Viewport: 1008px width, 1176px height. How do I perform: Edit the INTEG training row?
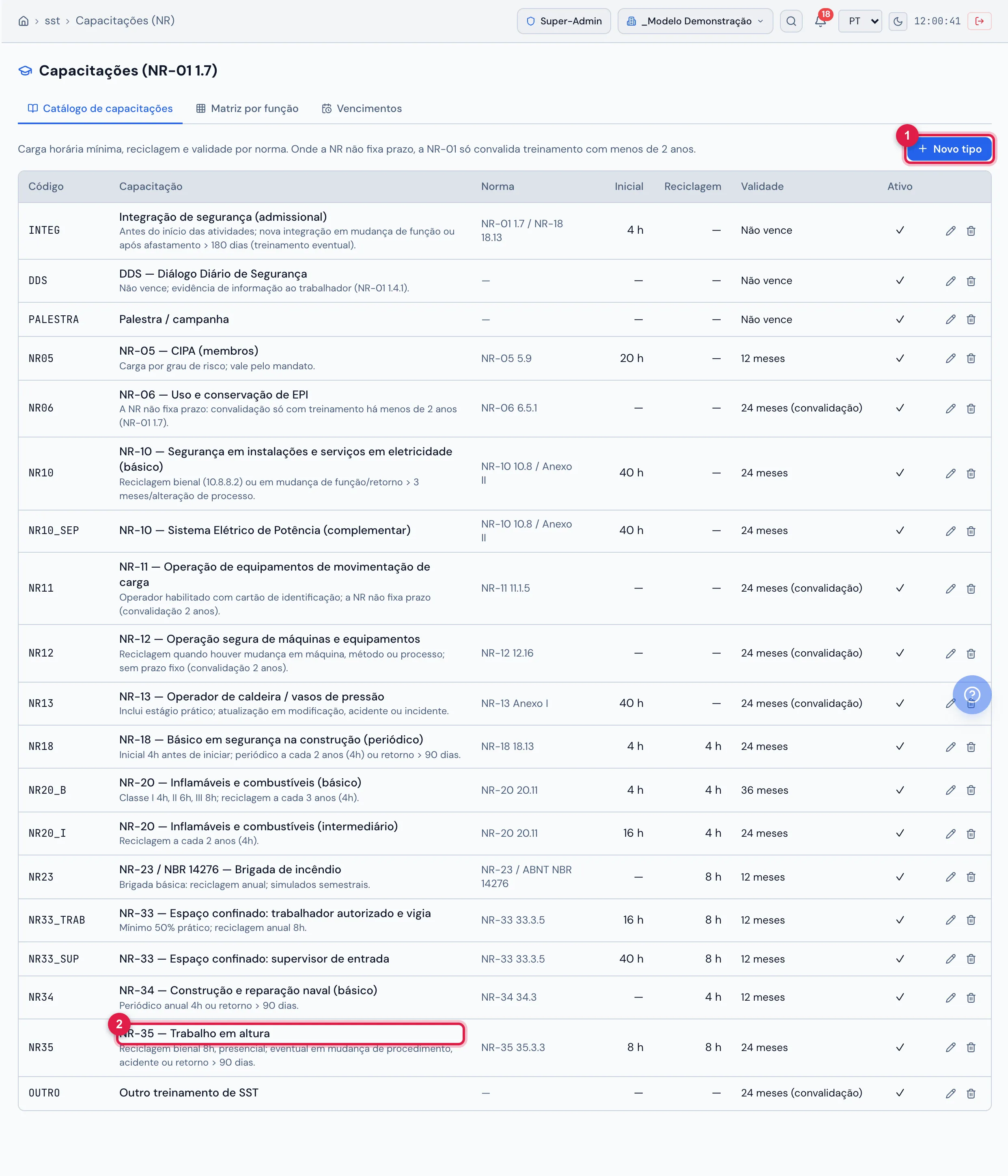pos(951,230)
